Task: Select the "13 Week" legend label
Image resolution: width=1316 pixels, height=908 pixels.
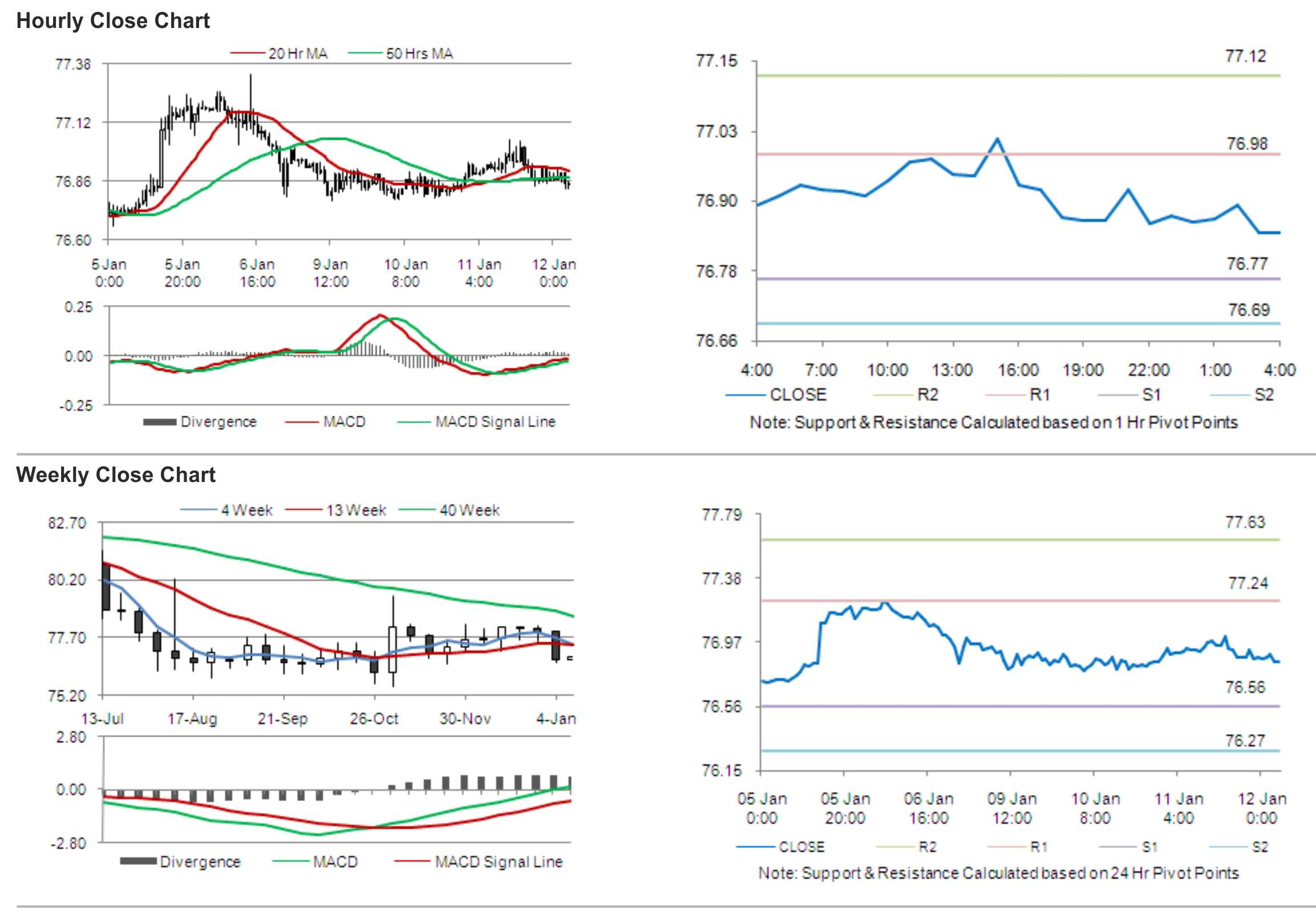Action: pyautogui.click(x=356, y=510)
